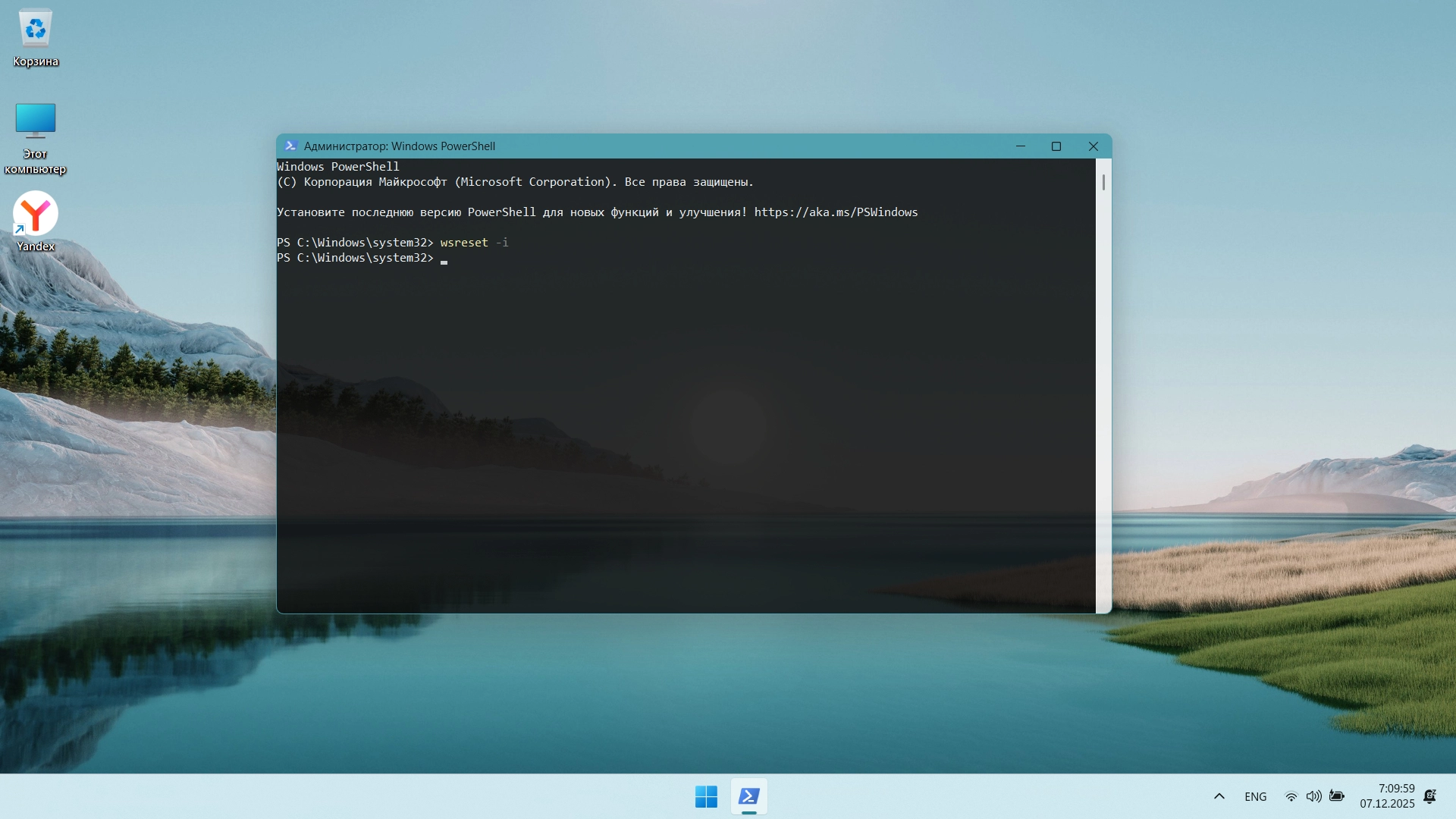Click the battery status tray icon
The width and height of the screenshot is (1456, 819).
pos(1337,796)
